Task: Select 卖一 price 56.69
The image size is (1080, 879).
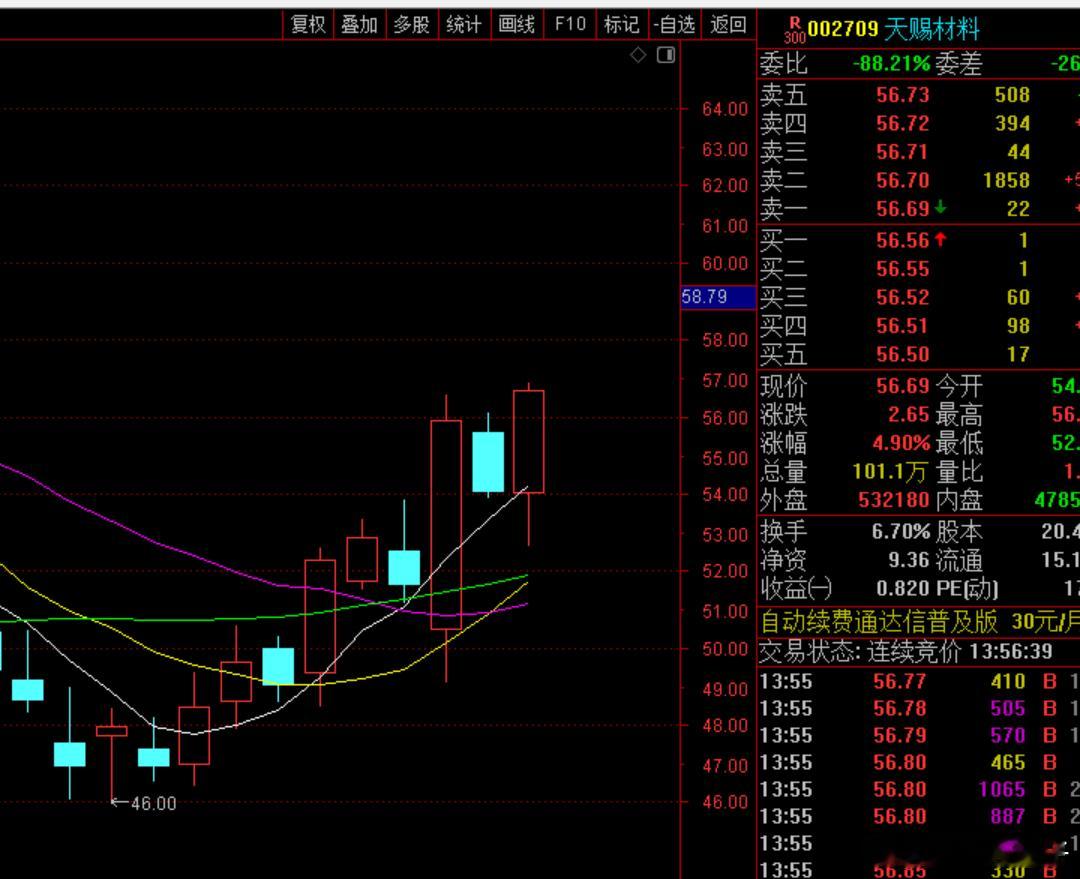Action: point(902,209)
